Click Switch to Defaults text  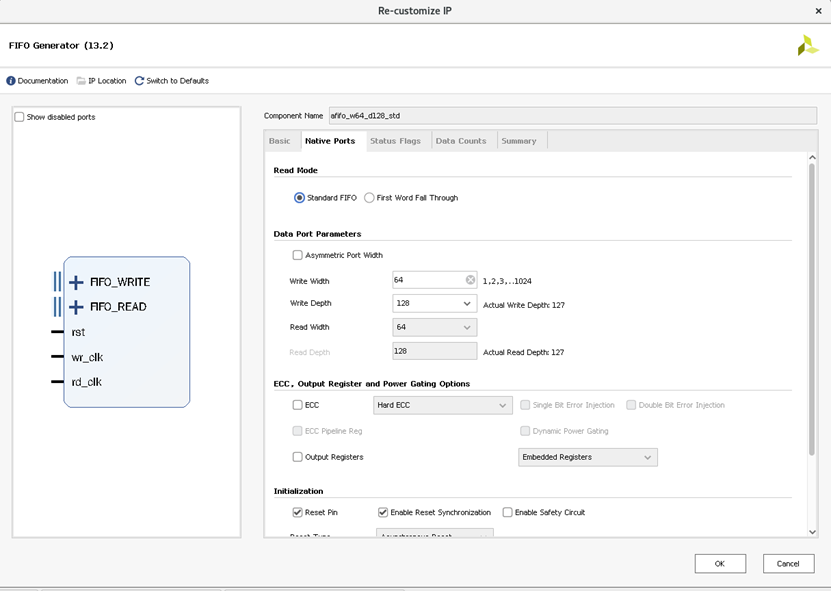tap(178, 81)
